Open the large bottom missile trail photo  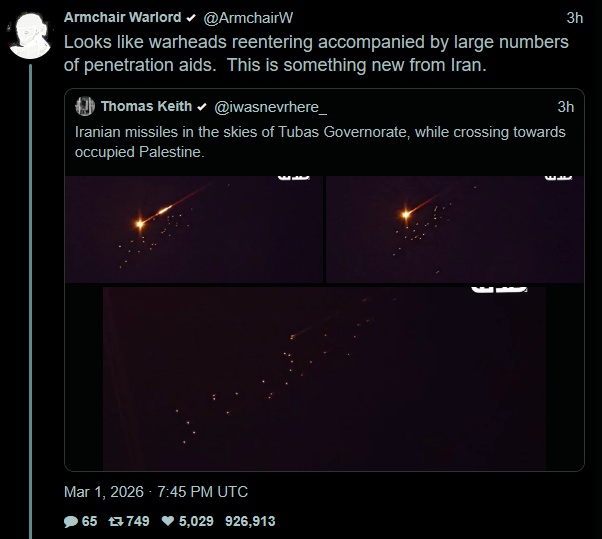coord(324,378)
